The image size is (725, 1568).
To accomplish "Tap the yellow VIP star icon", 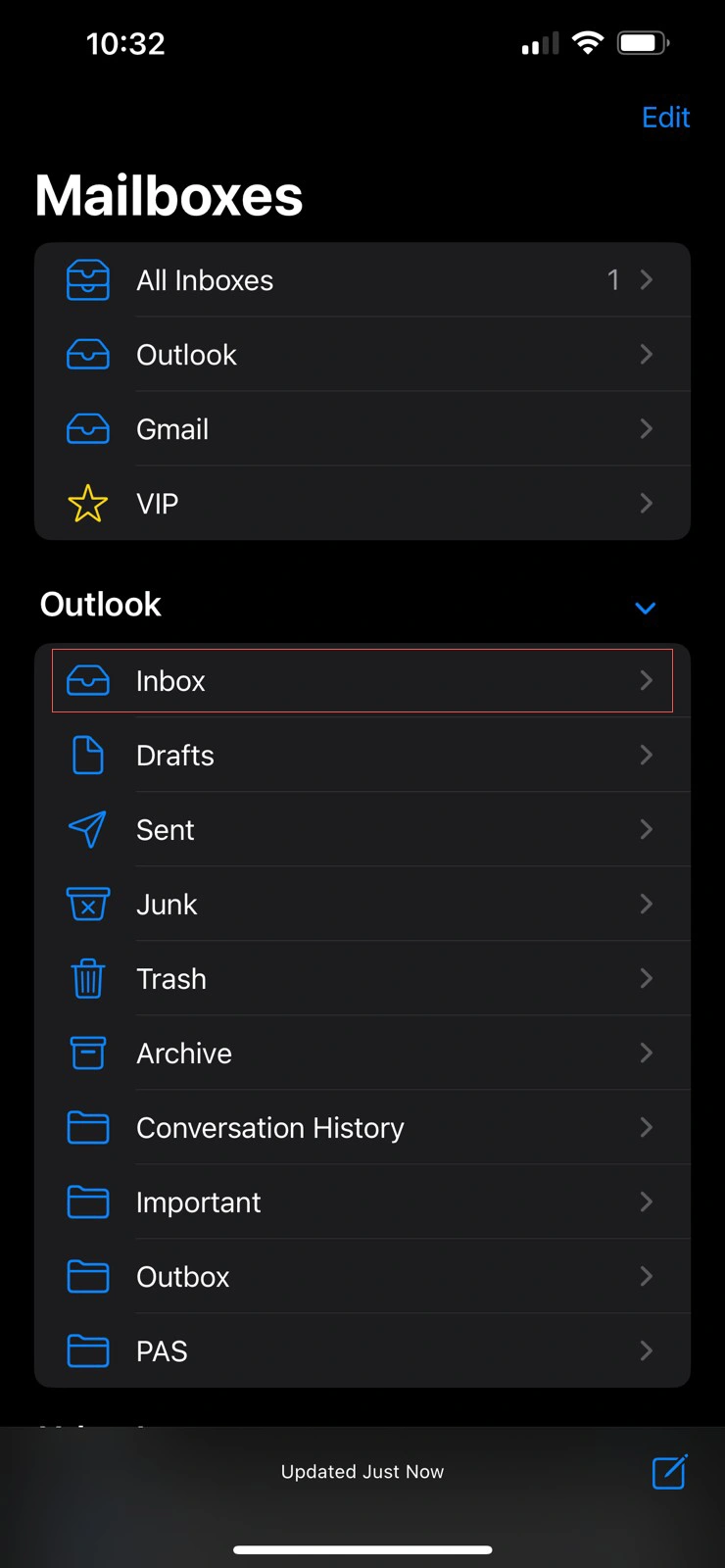I will point(88,504).
